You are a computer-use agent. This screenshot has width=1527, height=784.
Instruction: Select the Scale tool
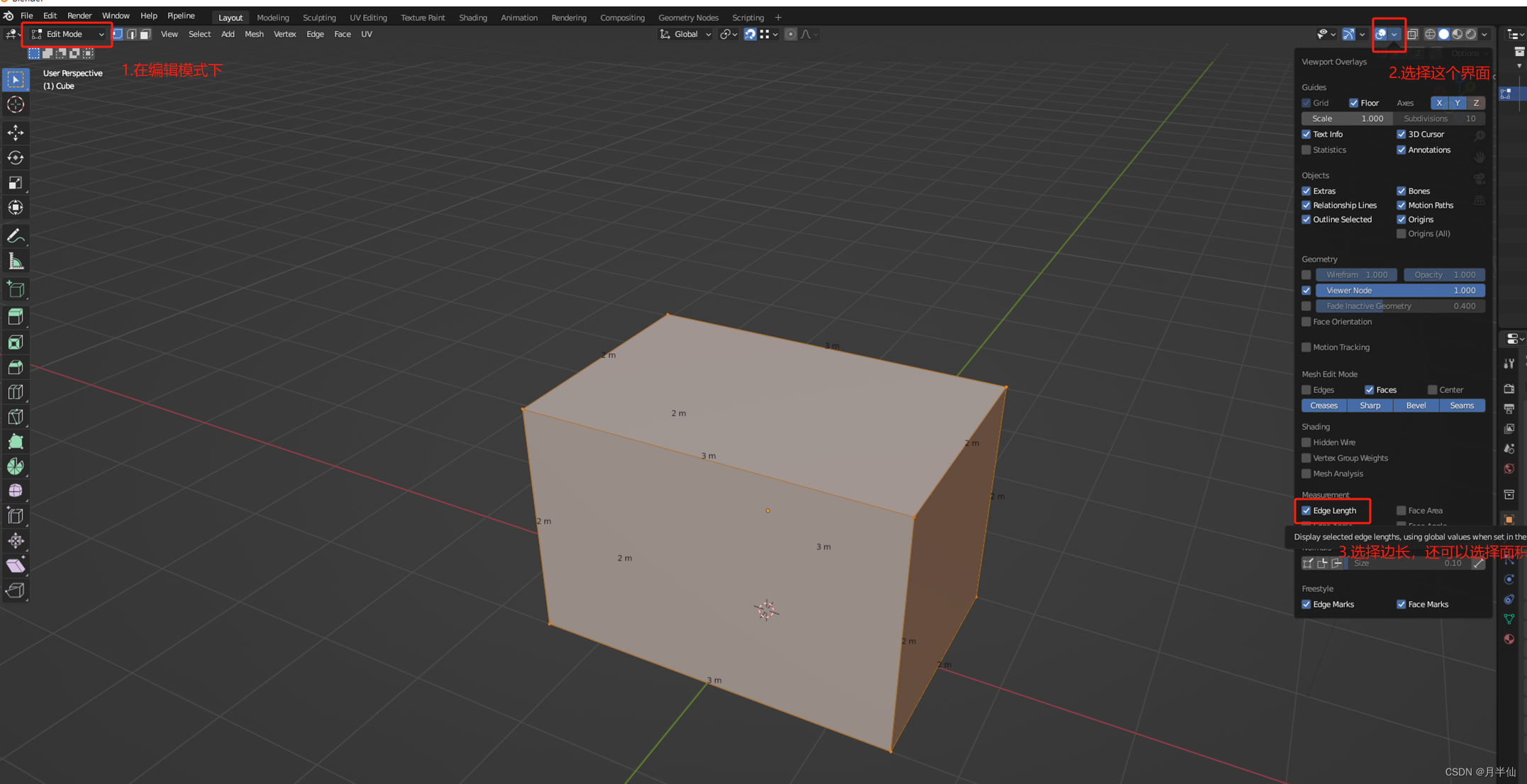coord(16,183)
